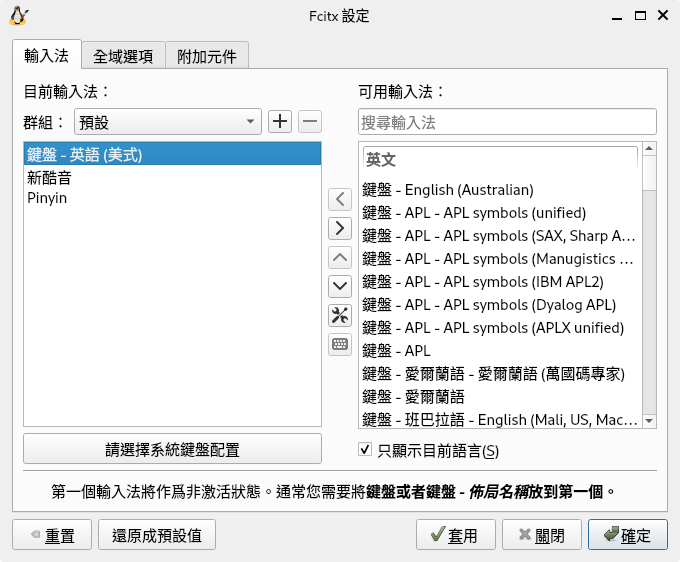Move selected input method down
This screenshot has width=680, height=562.
click(340, 286)
